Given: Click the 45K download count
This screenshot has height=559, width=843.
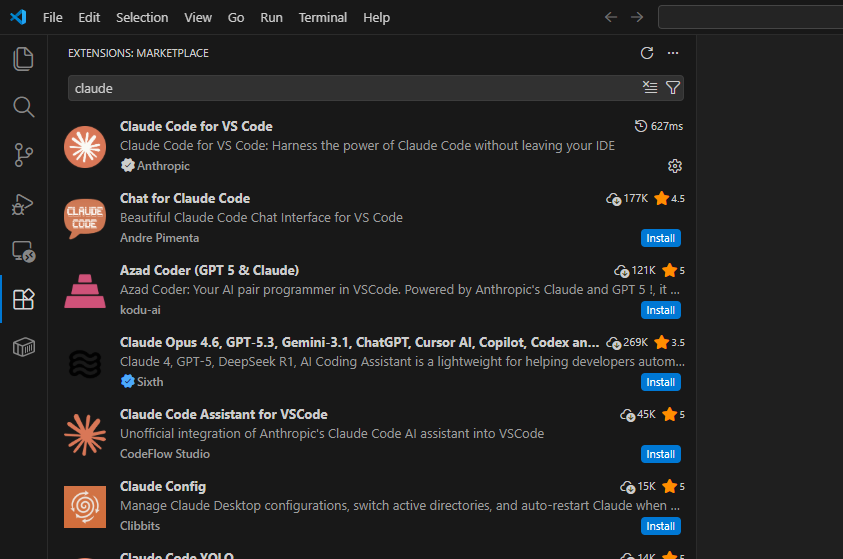Looking at the screenshot, I should [x=646, y=414].
